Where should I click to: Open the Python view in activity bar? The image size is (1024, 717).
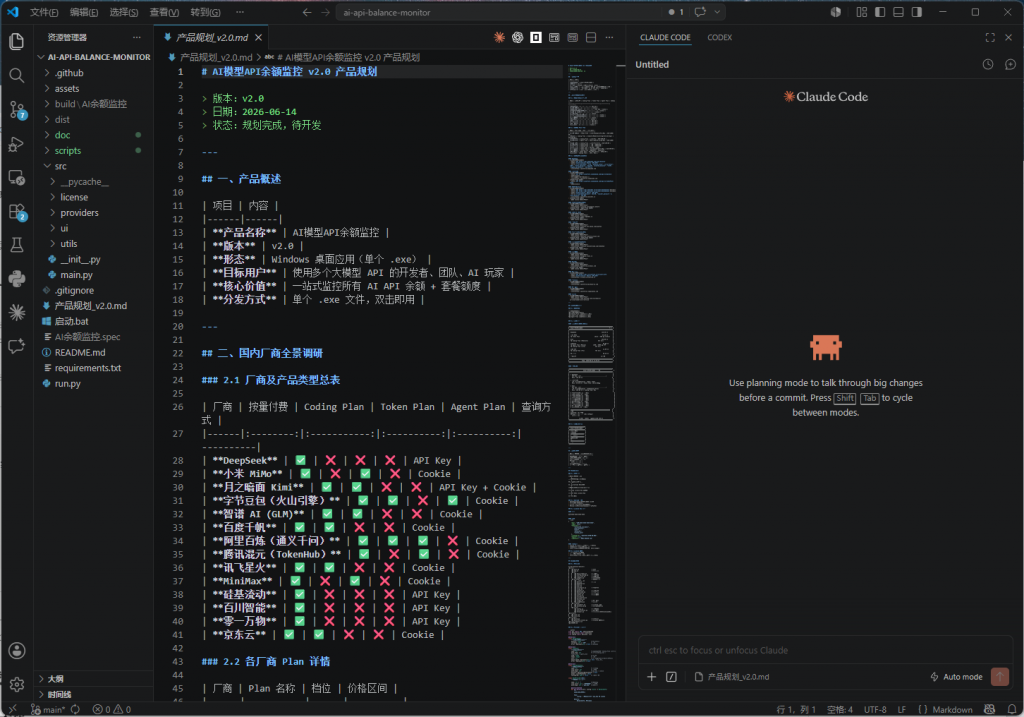click(17, 279)
